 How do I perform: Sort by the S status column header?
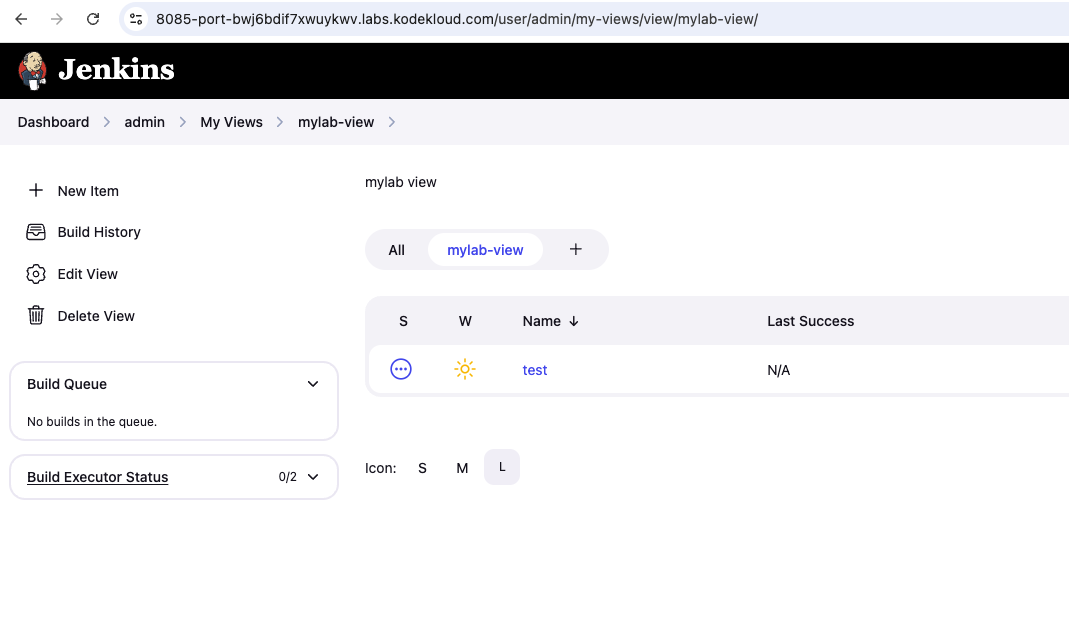(403, 321)
